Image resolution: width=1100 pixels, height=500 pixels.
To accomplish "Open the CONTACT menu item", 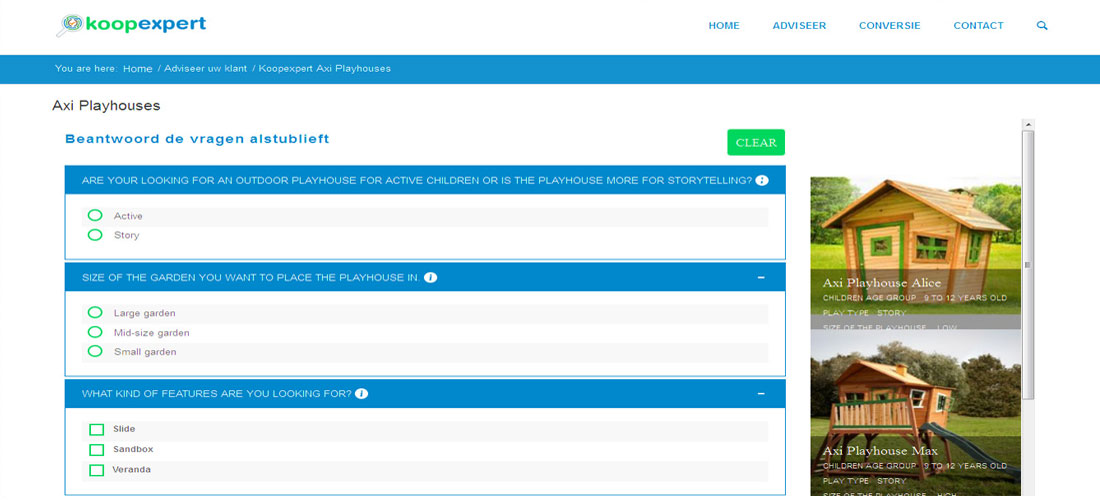I will [978, 26].
